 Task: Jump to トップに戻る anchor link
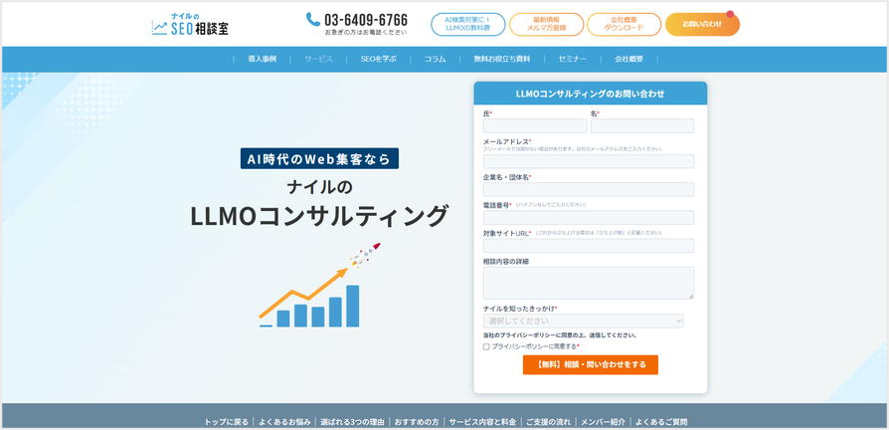pos(226,422)
